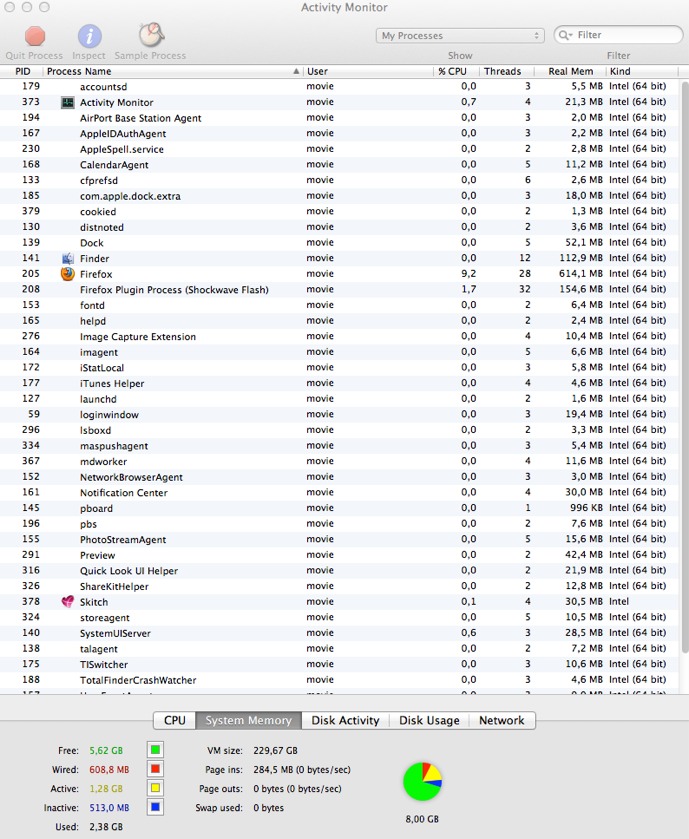Image resolution: width=689 pixels, height=839 pixels.
Task: Sort by the User column header
Action: point(368,72)
